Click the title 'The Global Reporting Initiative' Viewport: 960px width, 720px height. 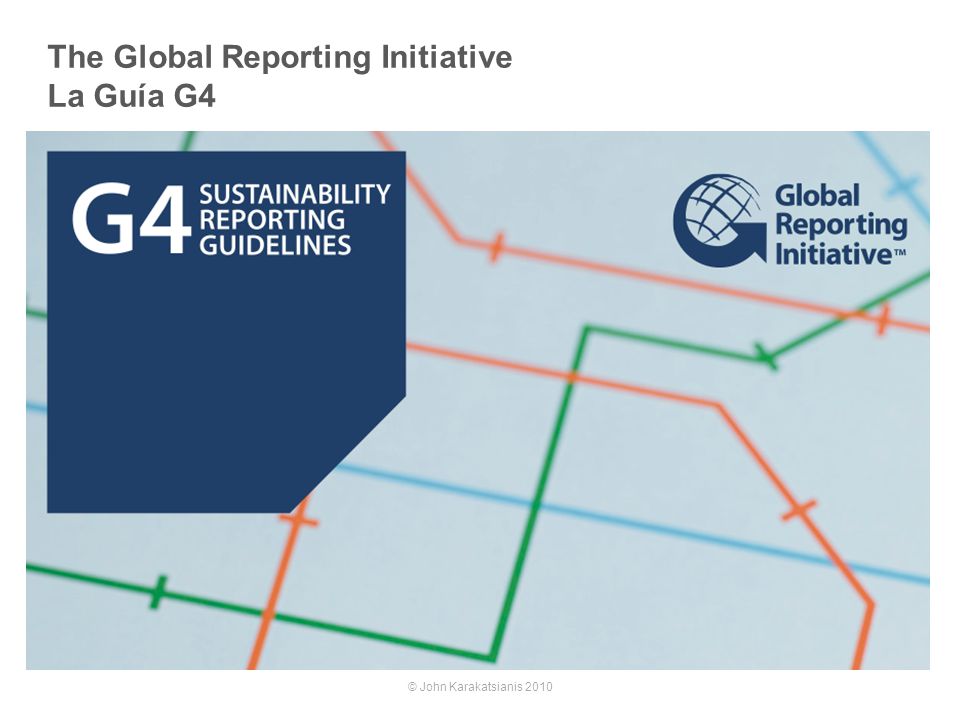click(280, 58)
